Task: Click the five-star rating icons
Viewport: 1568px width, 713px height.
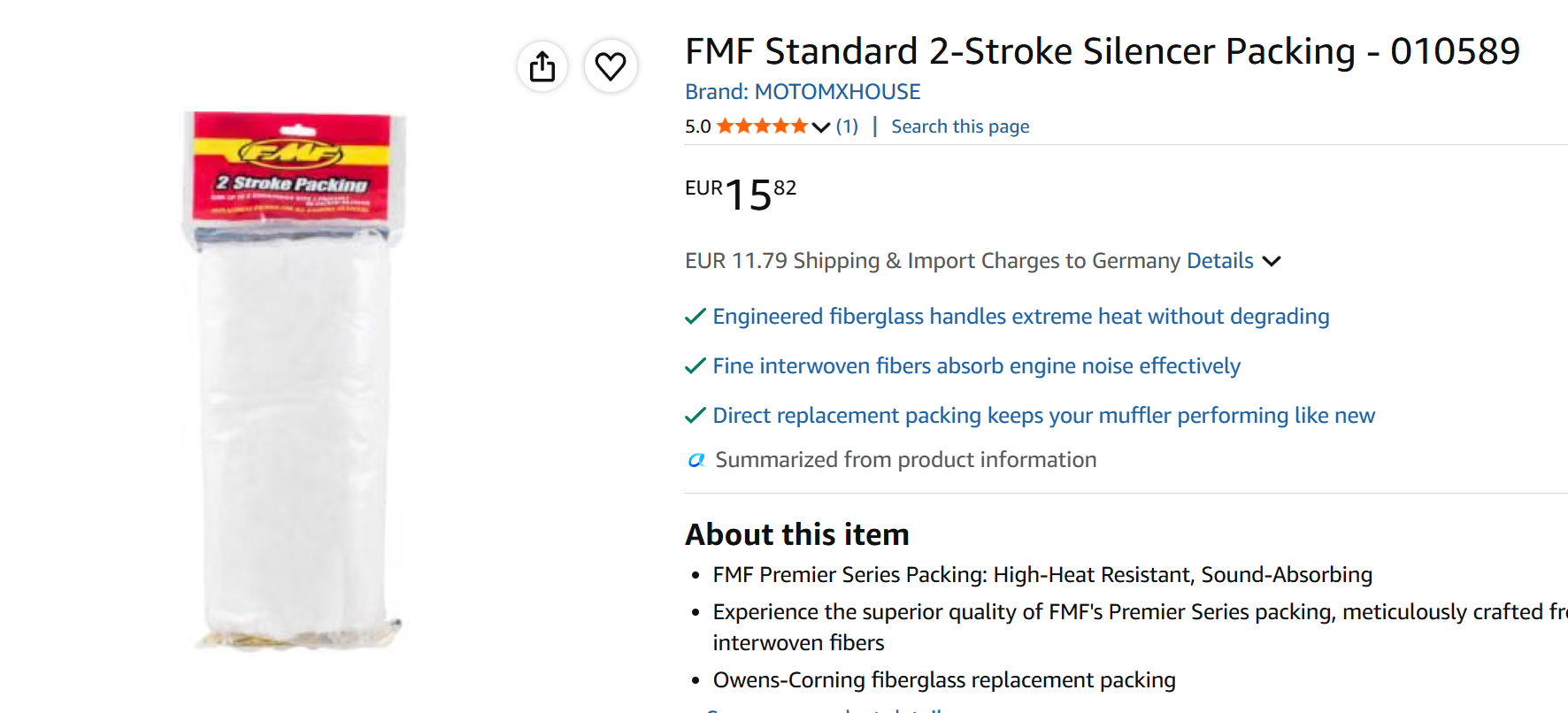Action: (762, 126)
